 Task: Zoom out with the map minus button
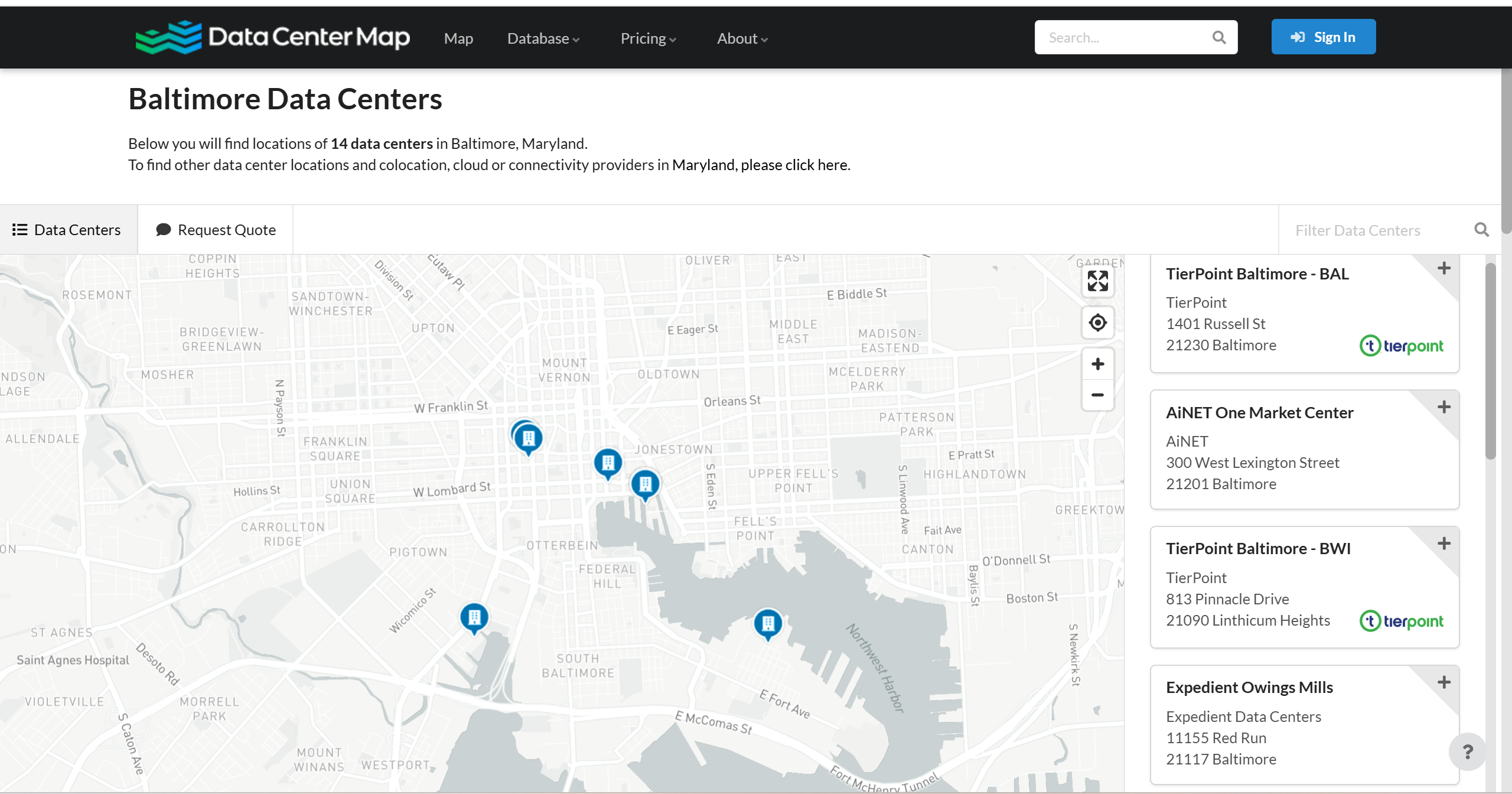[1097, 395]
